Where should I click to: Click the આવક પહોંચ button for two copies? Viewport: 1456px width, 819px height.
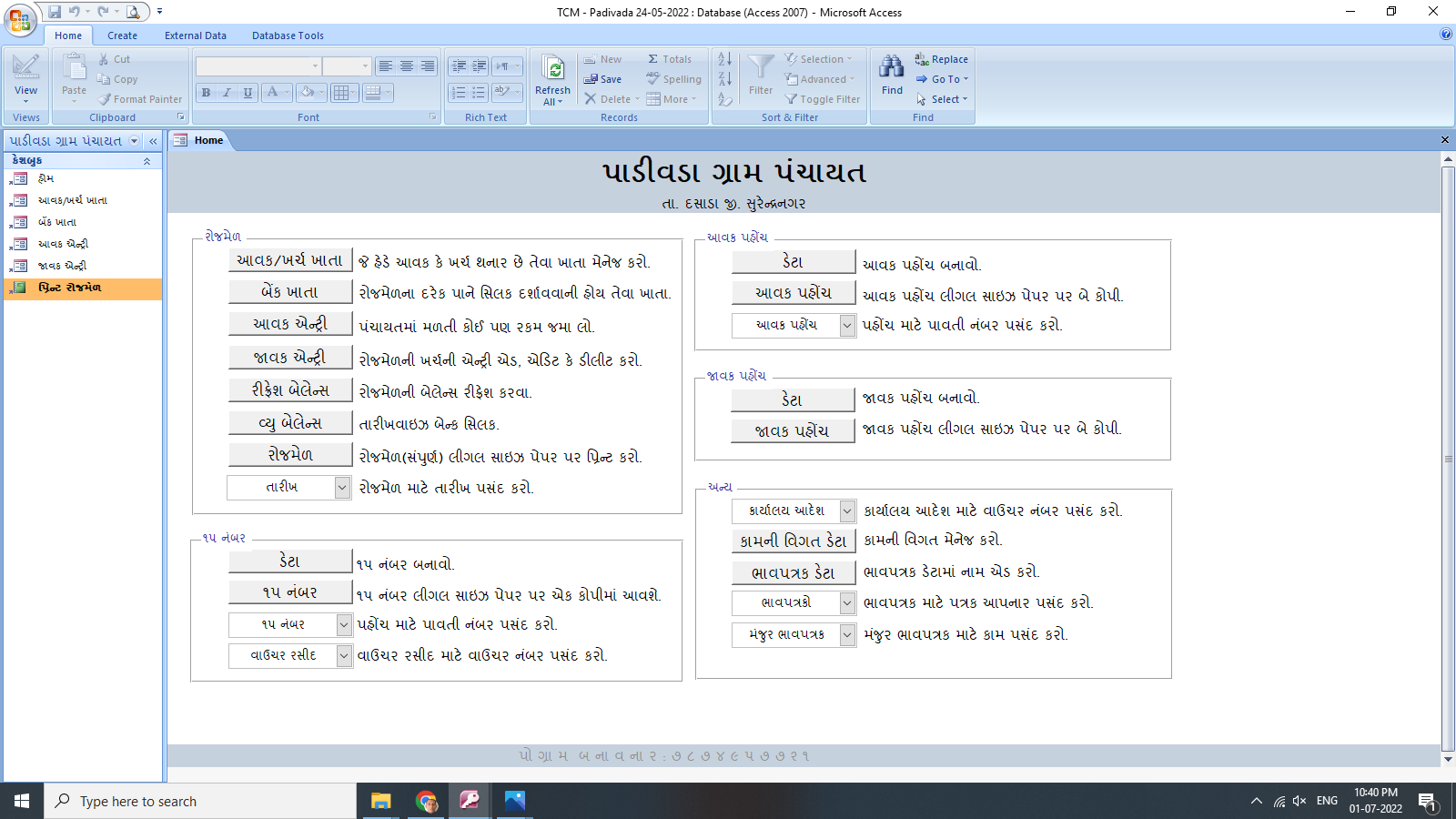click(x=792, y=293)
